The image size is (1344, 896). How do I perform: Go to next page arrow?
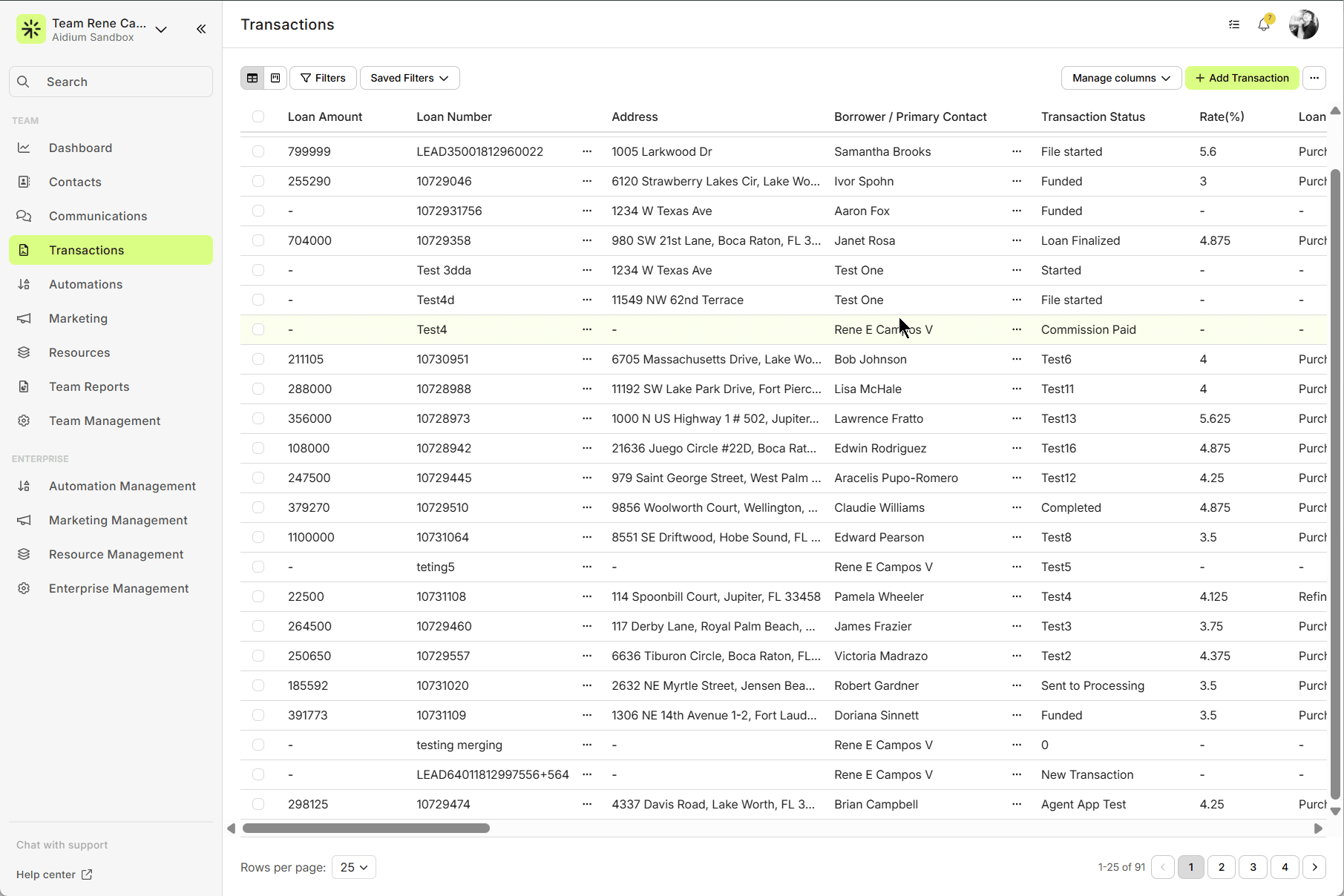pos(1314,867)
